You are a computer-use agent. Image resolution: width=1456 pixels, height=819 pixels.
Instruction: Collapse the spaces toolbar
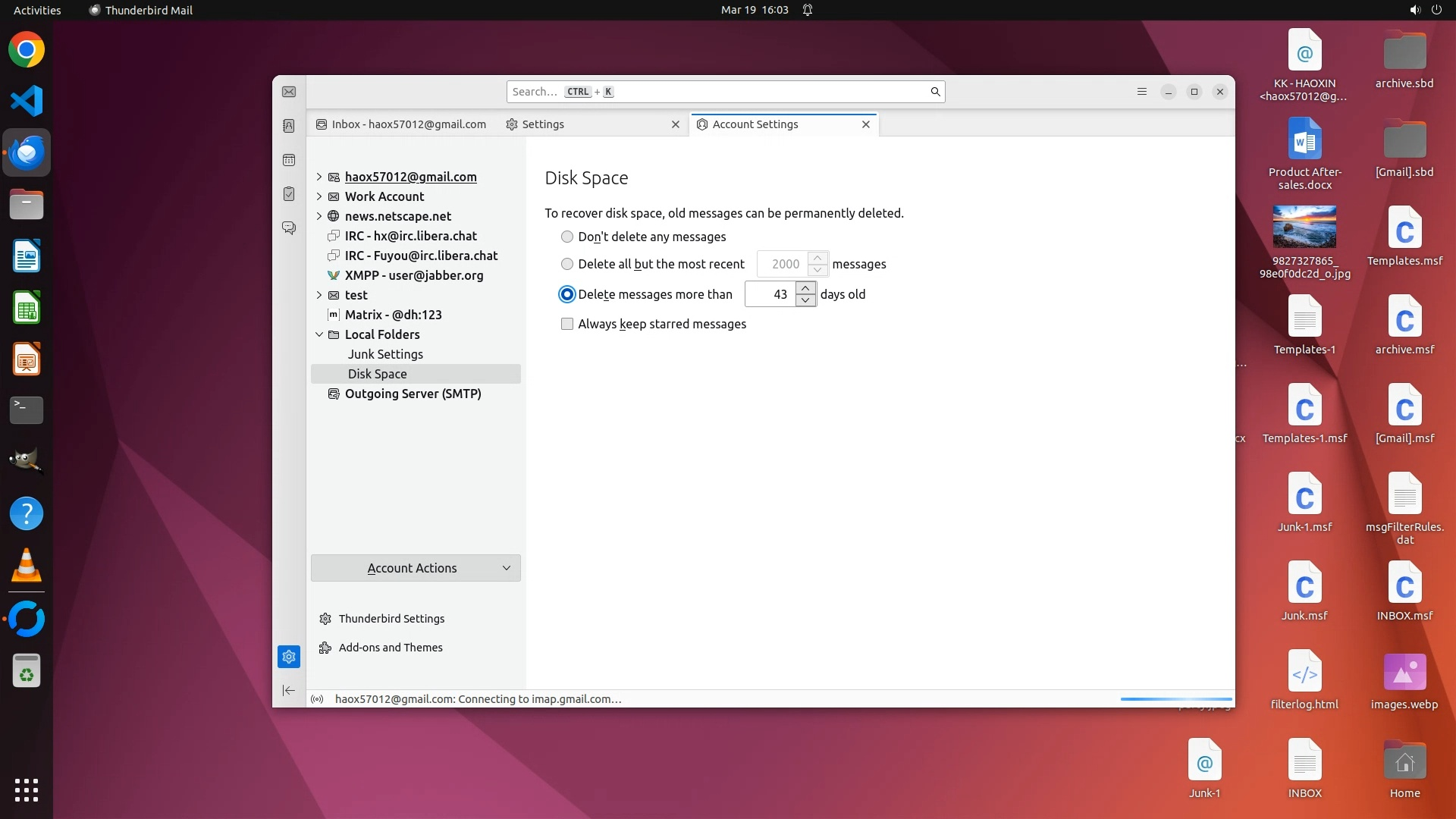click(289, 690)
